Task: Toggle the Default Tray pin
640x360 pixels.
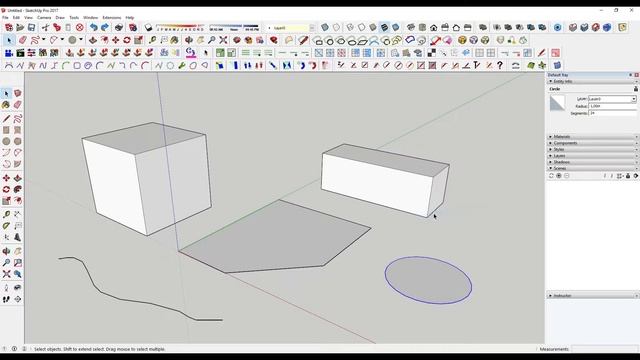Action: (x=631, y=75)
